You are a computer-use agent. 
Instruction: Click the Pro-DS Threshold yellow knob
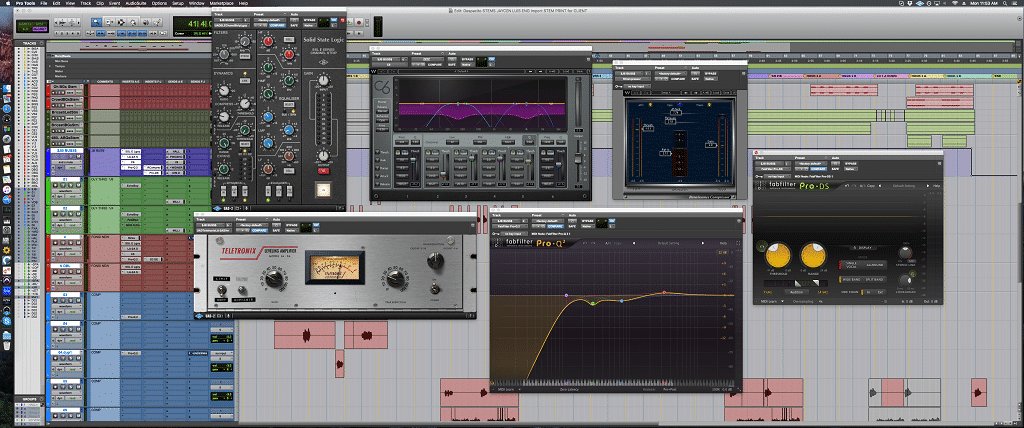(778, 255)
